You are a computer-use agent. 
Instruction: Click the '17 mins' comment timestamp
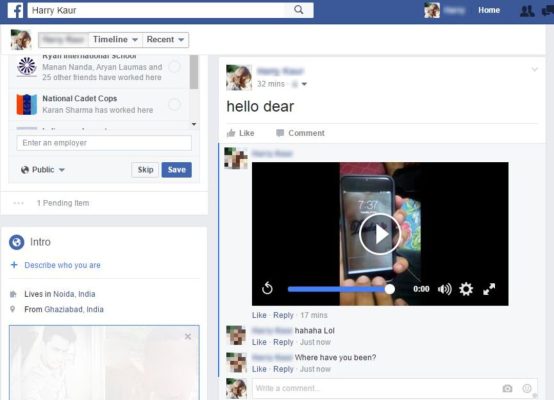(x=314, y=315)
